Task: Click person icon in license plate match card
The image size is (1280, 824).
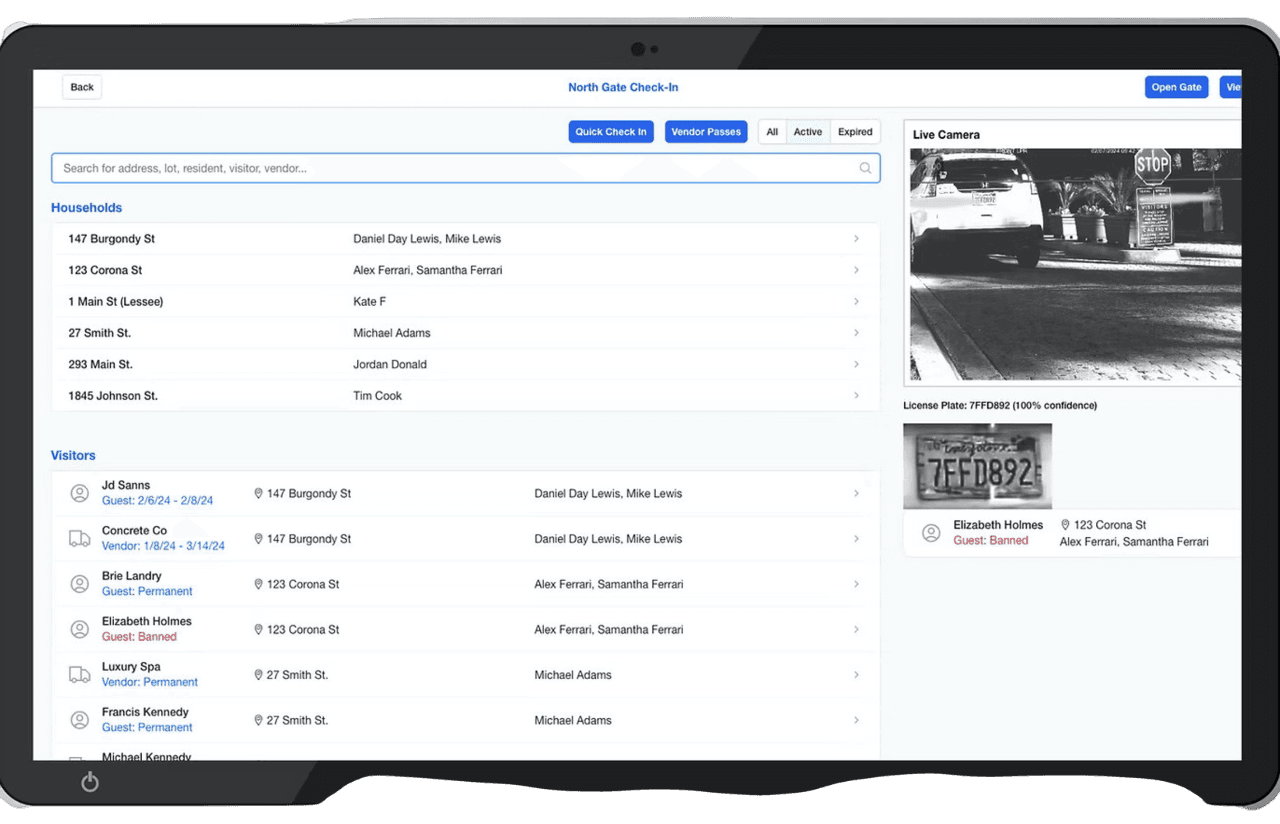Action: (x=931, y=533)
